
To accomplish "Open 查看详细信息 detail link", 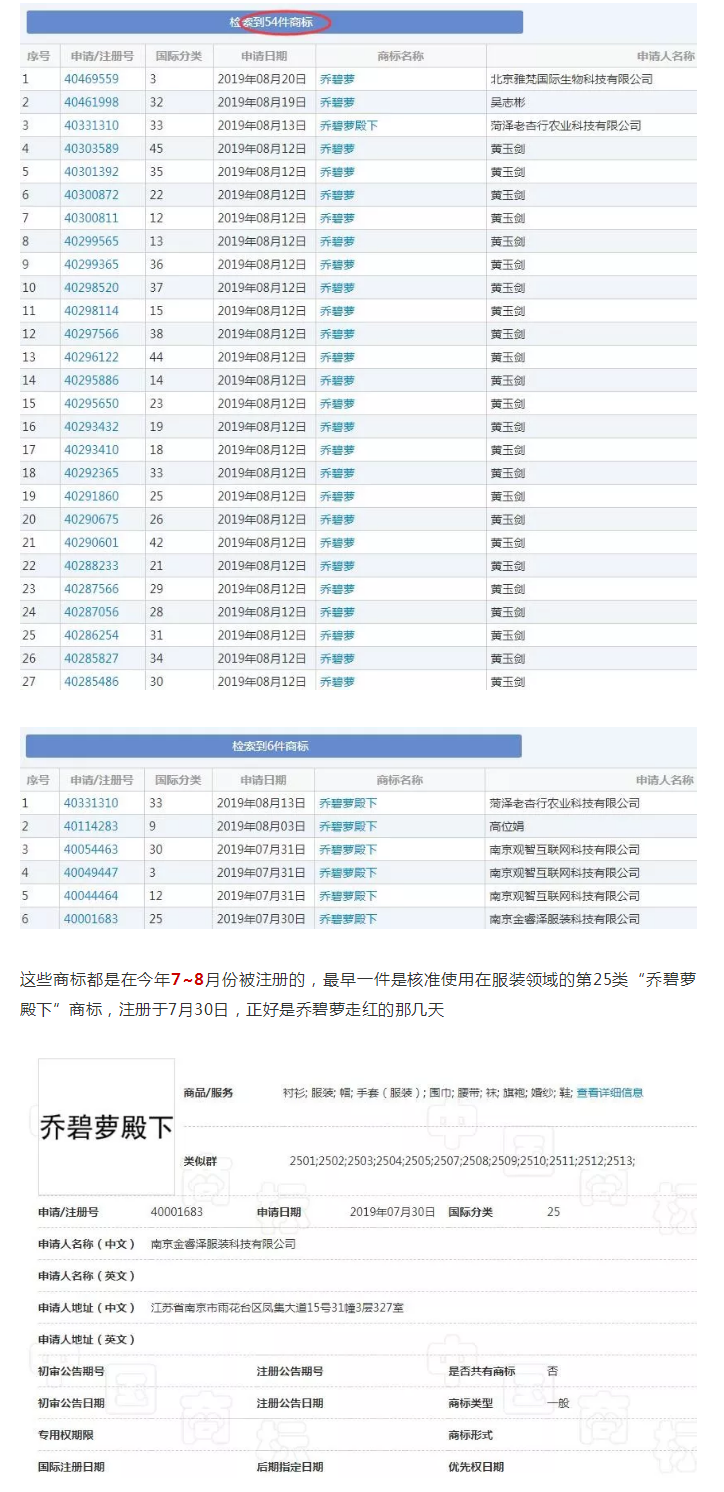I will click(609, 1093).
